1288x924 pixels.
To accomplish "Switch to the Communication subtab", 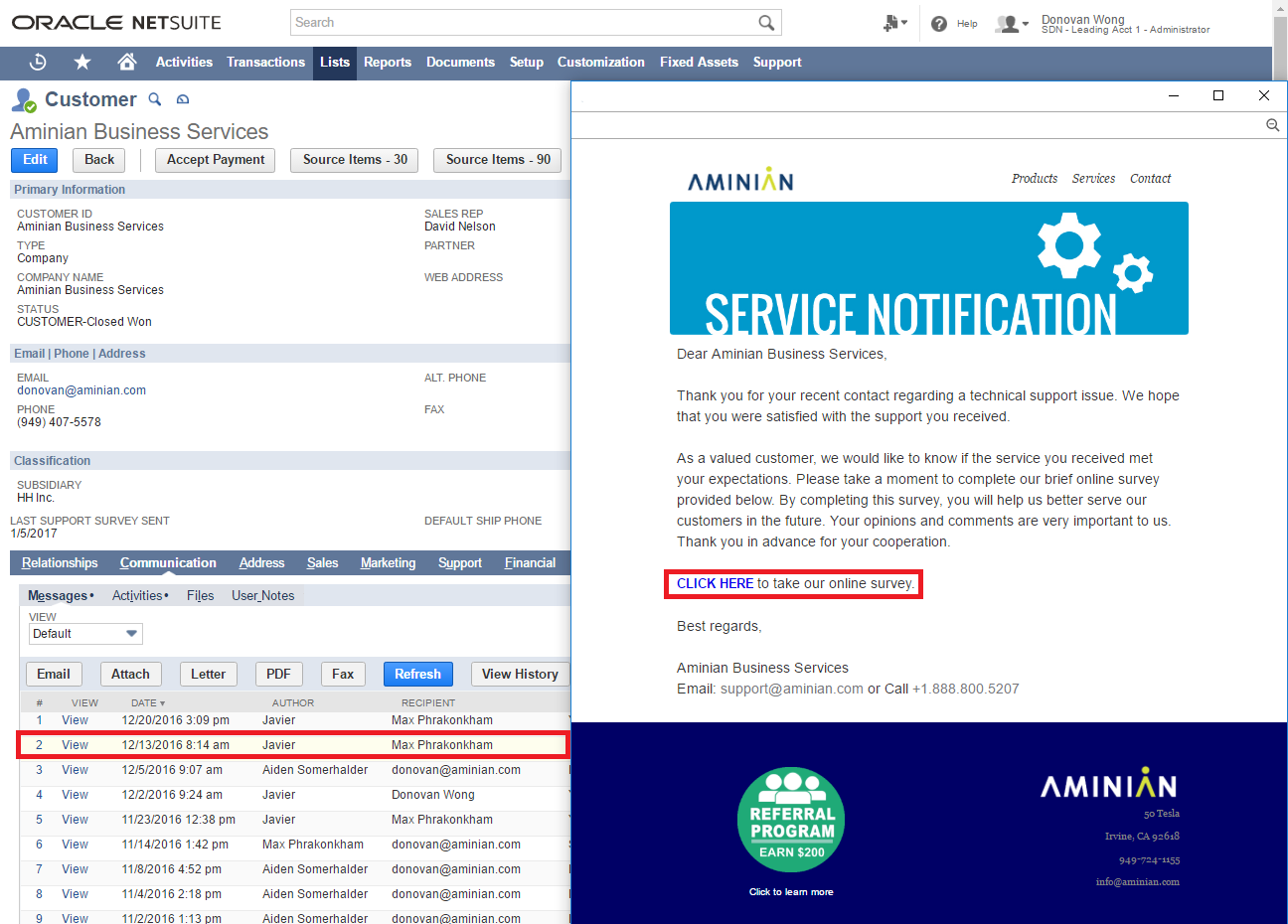I will click(168, 562).
